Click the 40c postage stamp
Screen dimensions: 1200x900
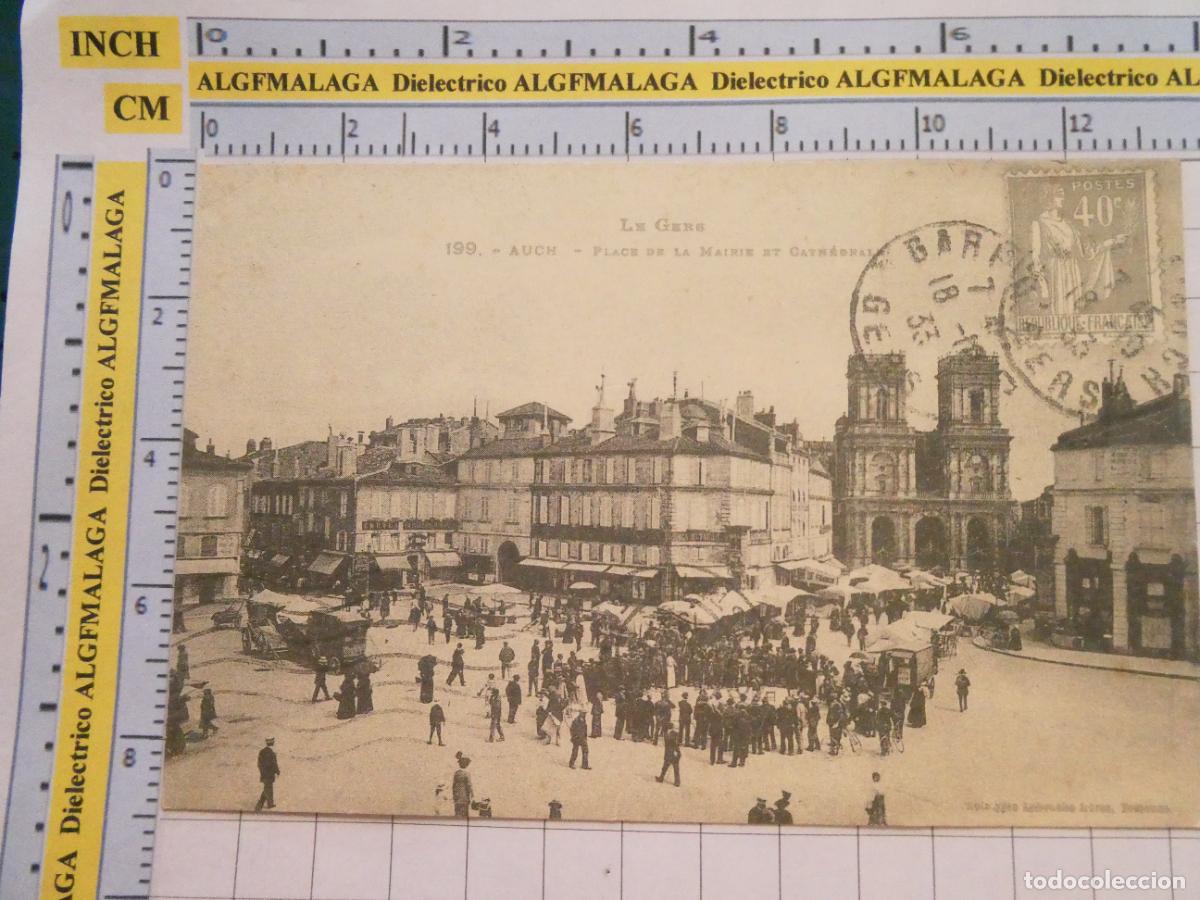click(1082, 255)
